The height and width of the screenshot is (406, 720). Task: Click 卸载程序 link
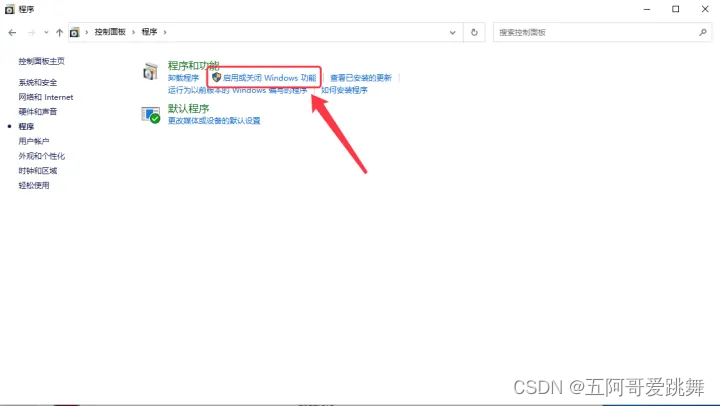pos(183,78)
